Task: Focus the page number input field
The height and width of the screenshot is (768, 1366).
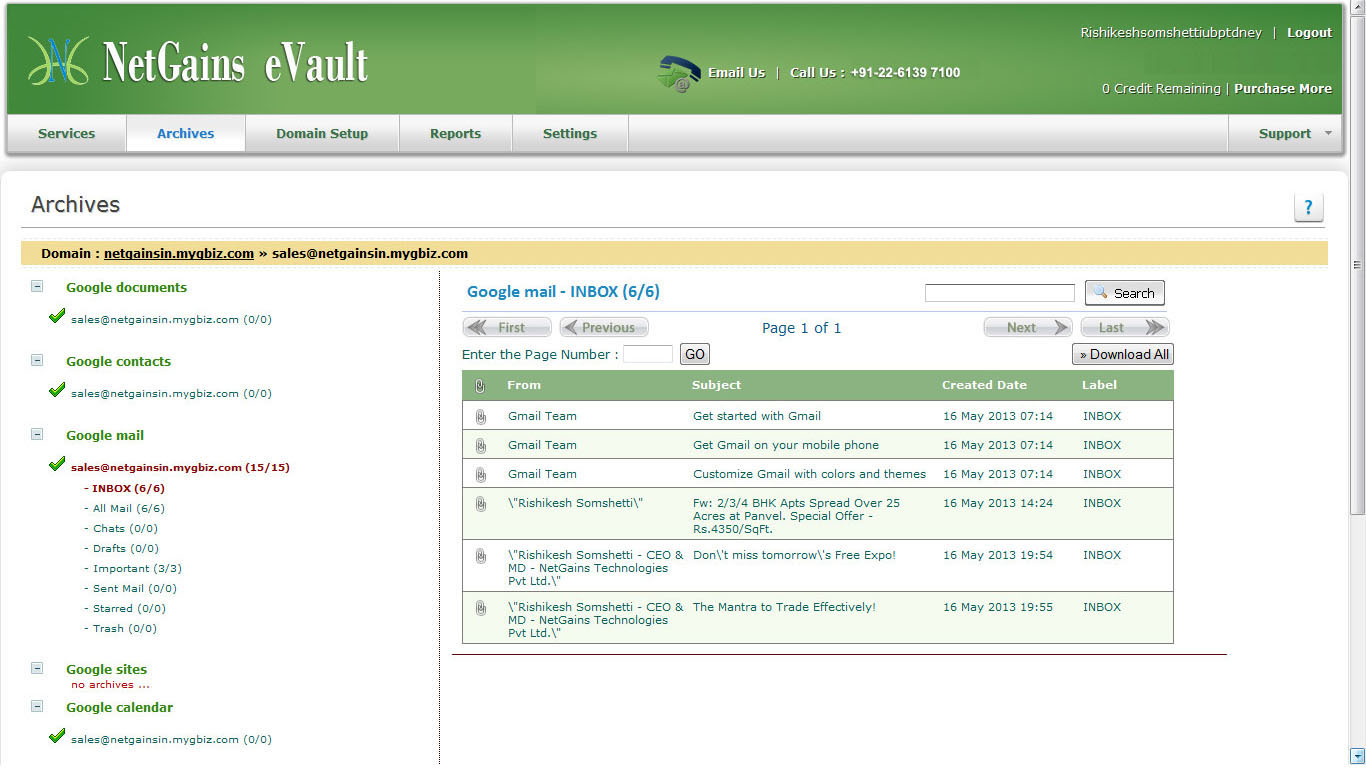Action: point(648,354)
